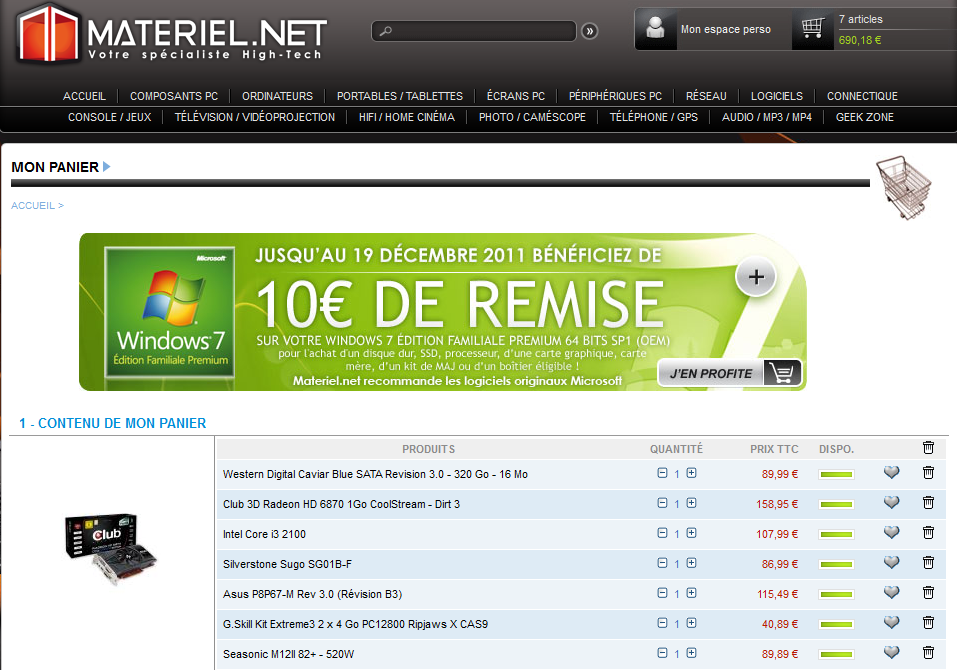
Task: Open the shopping cart icon in header
Action: tap(812, 29)
